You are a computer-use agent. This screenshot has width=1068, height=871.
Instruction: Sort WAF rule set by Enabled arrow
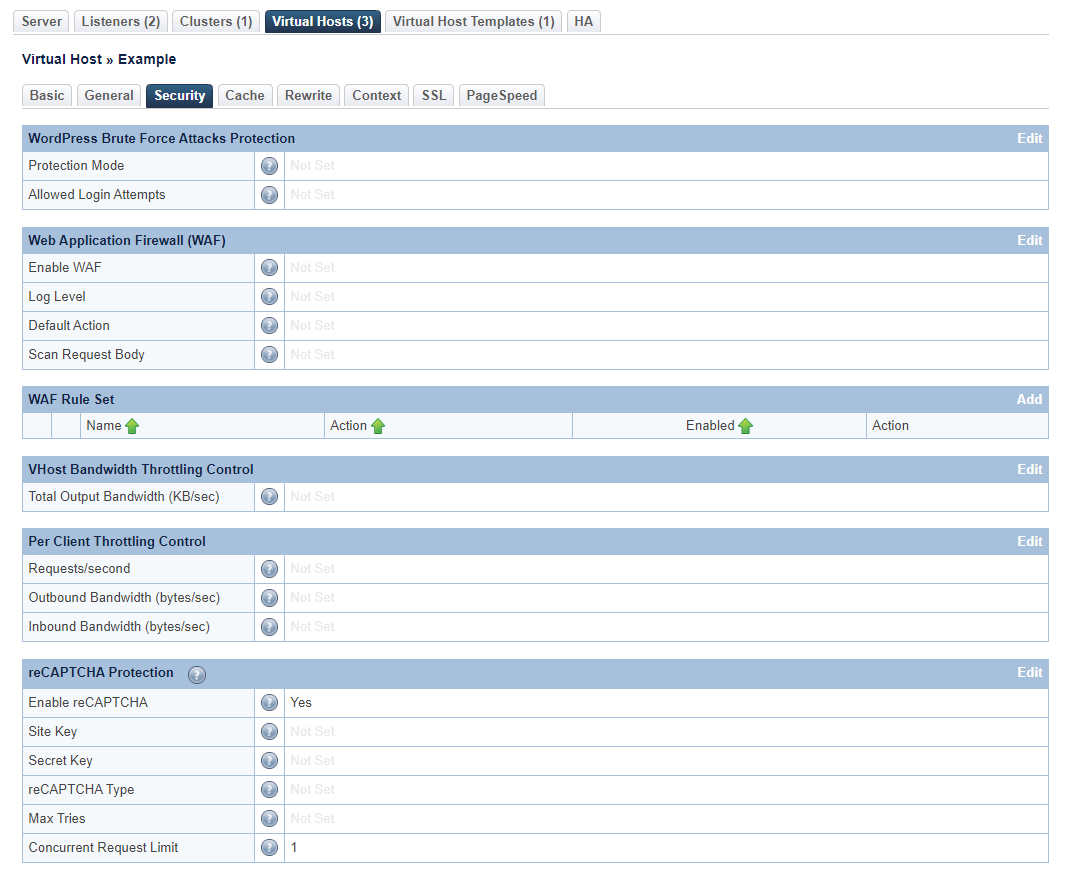[745, 426]
